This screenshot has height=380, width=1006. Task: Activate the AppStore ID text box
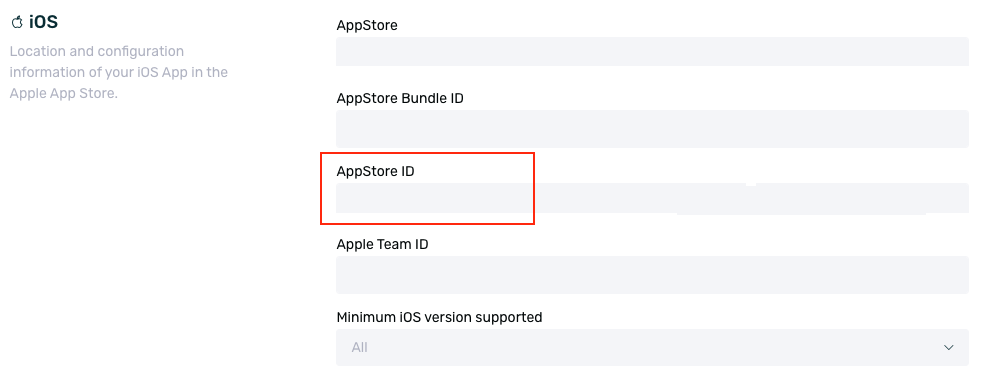coord(652,198)
